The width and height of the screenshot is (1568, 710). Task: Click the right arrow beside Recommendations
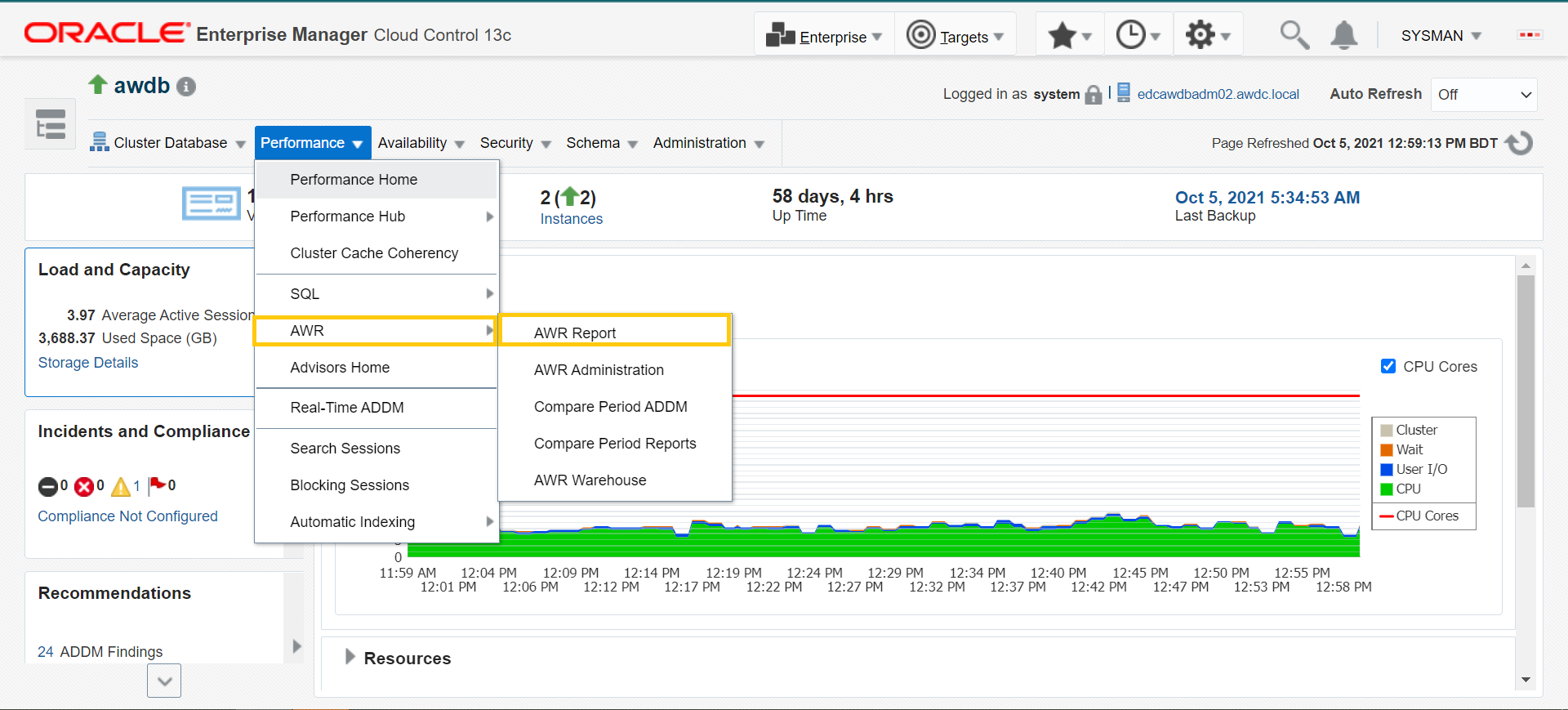pyautogui.click(x=296, y=646)
